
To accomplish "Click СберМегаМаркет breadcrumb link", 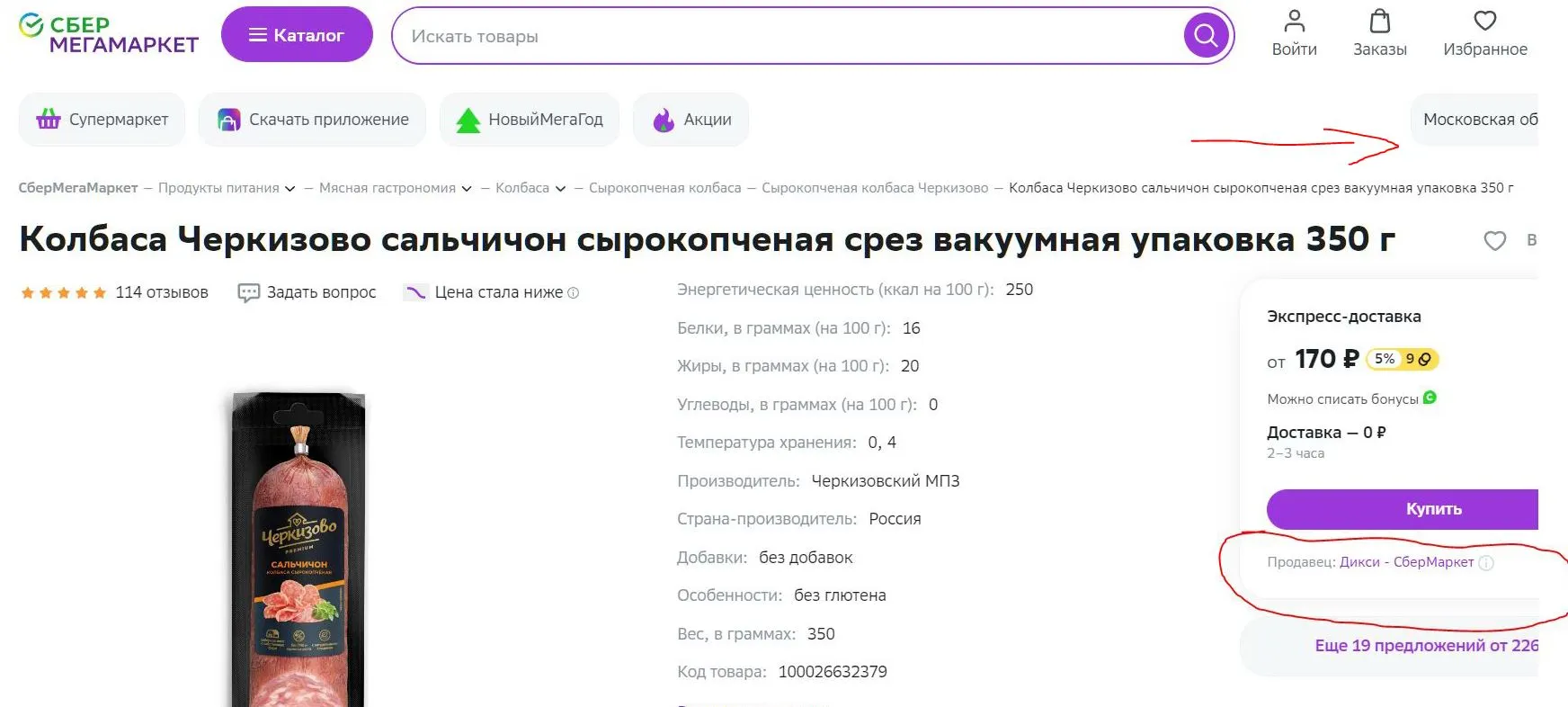I will coord(78,188).
